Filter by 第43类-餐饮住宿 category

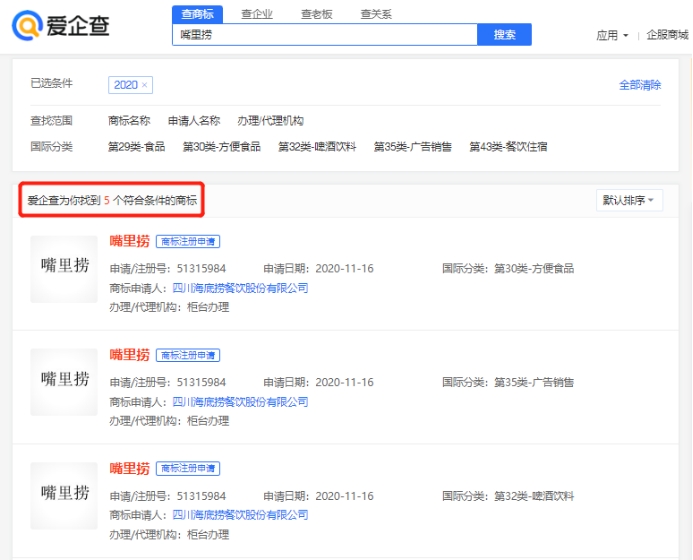508,147
